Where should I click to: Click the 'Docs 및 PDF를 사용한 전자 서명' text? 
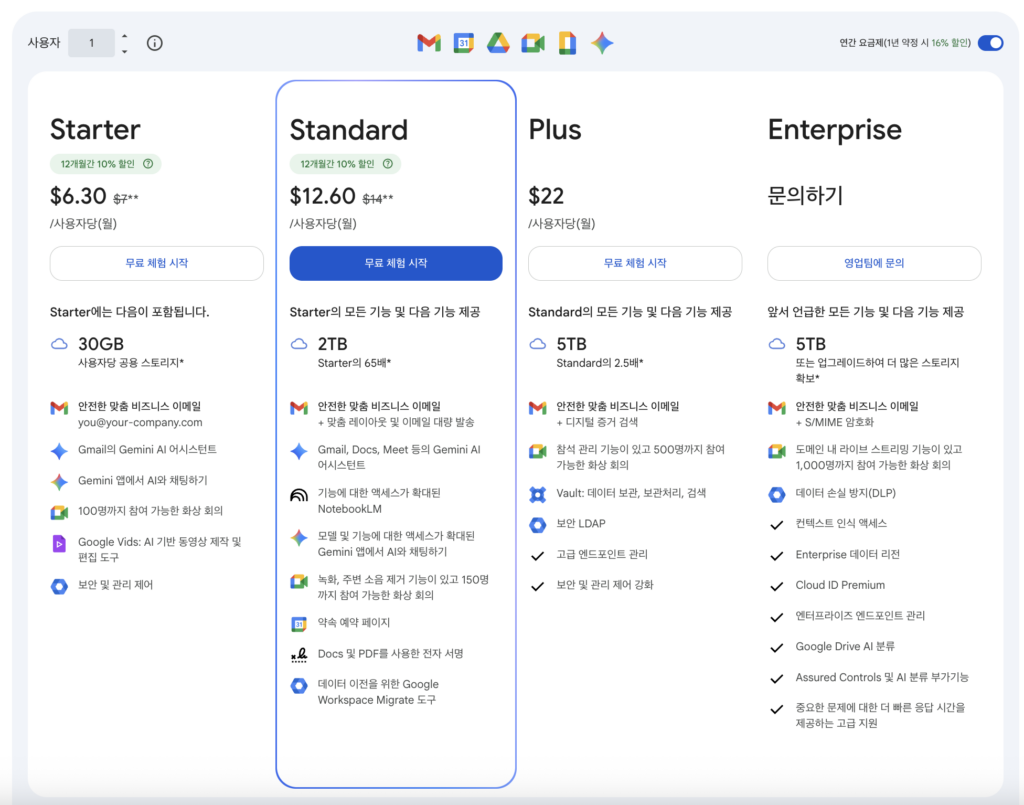click(x=391, y=654)
